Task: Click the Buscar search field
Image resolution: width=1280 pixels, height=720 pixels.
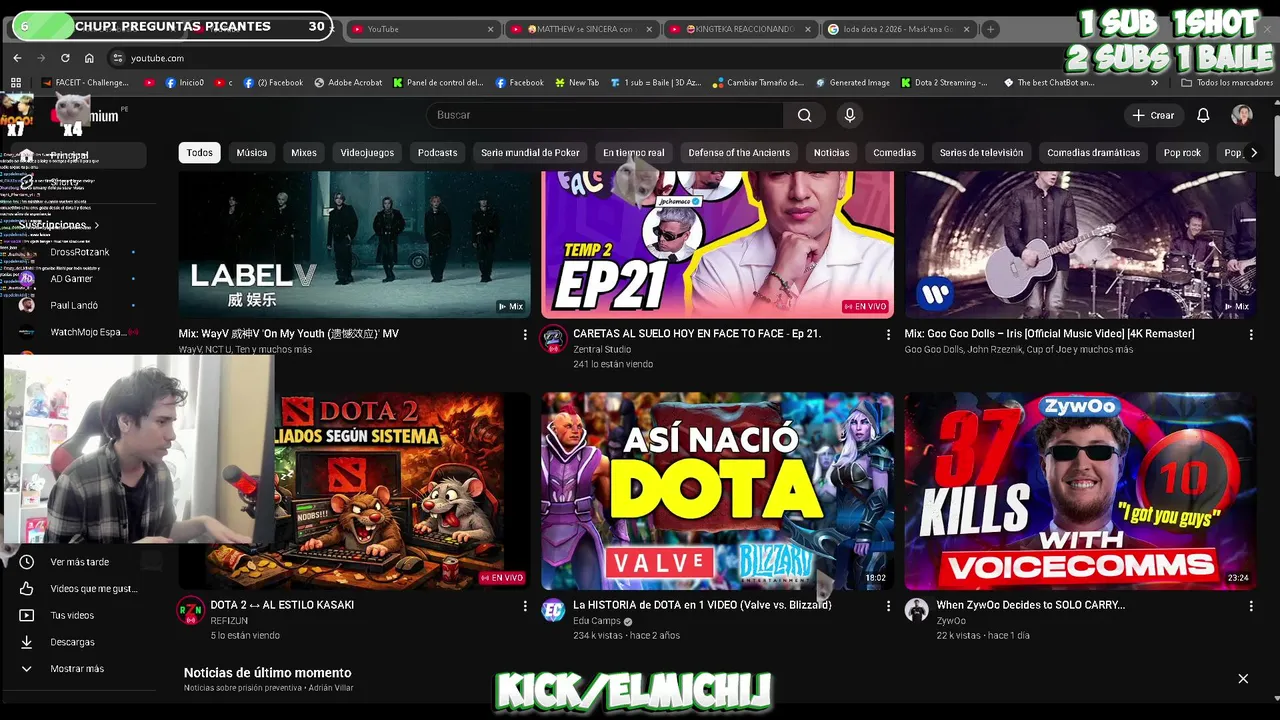Action: [x=605, y=115]
